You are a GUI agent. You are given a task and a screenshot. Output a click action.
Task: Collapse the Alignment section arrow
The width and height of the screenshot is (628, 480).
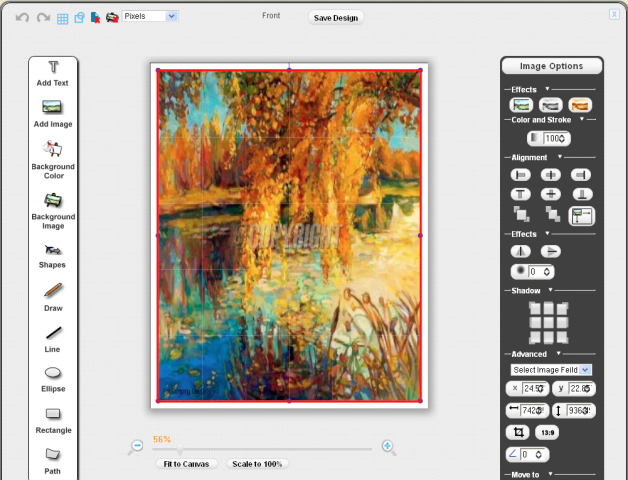tap(560, 157)
